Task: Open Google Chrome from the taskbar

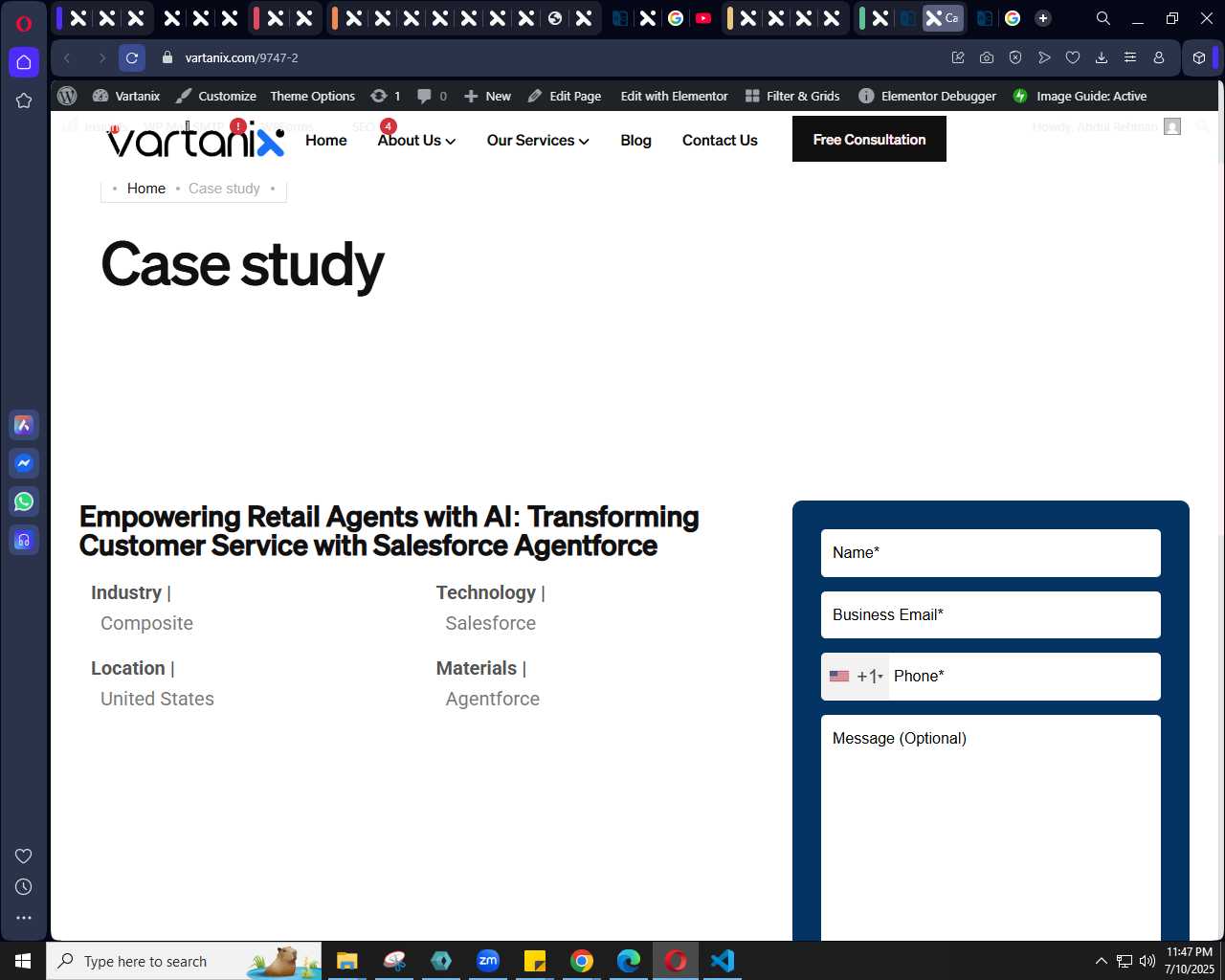Action: pos(582,961)
